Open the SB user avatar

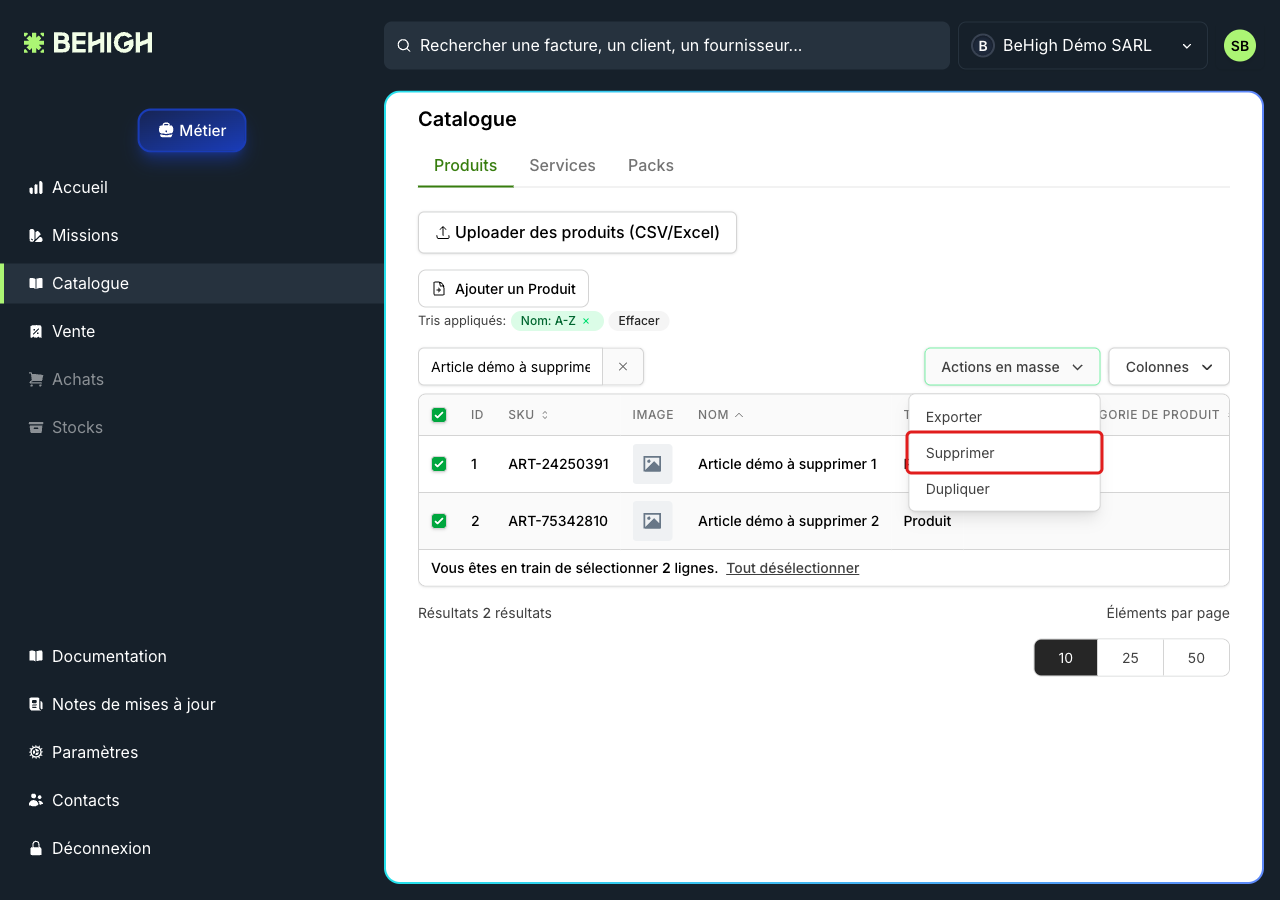(1239, 46)
